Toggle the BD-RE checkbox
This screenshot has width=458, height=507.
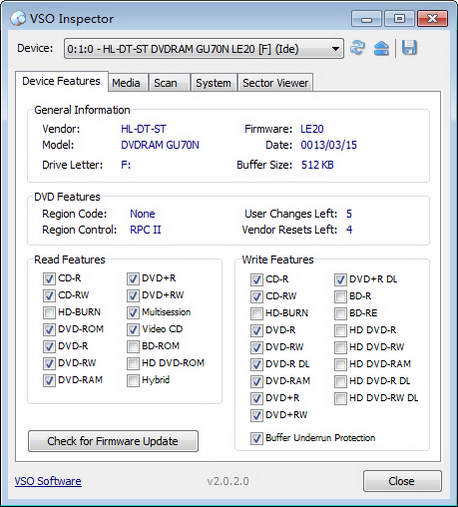point(340,313)
